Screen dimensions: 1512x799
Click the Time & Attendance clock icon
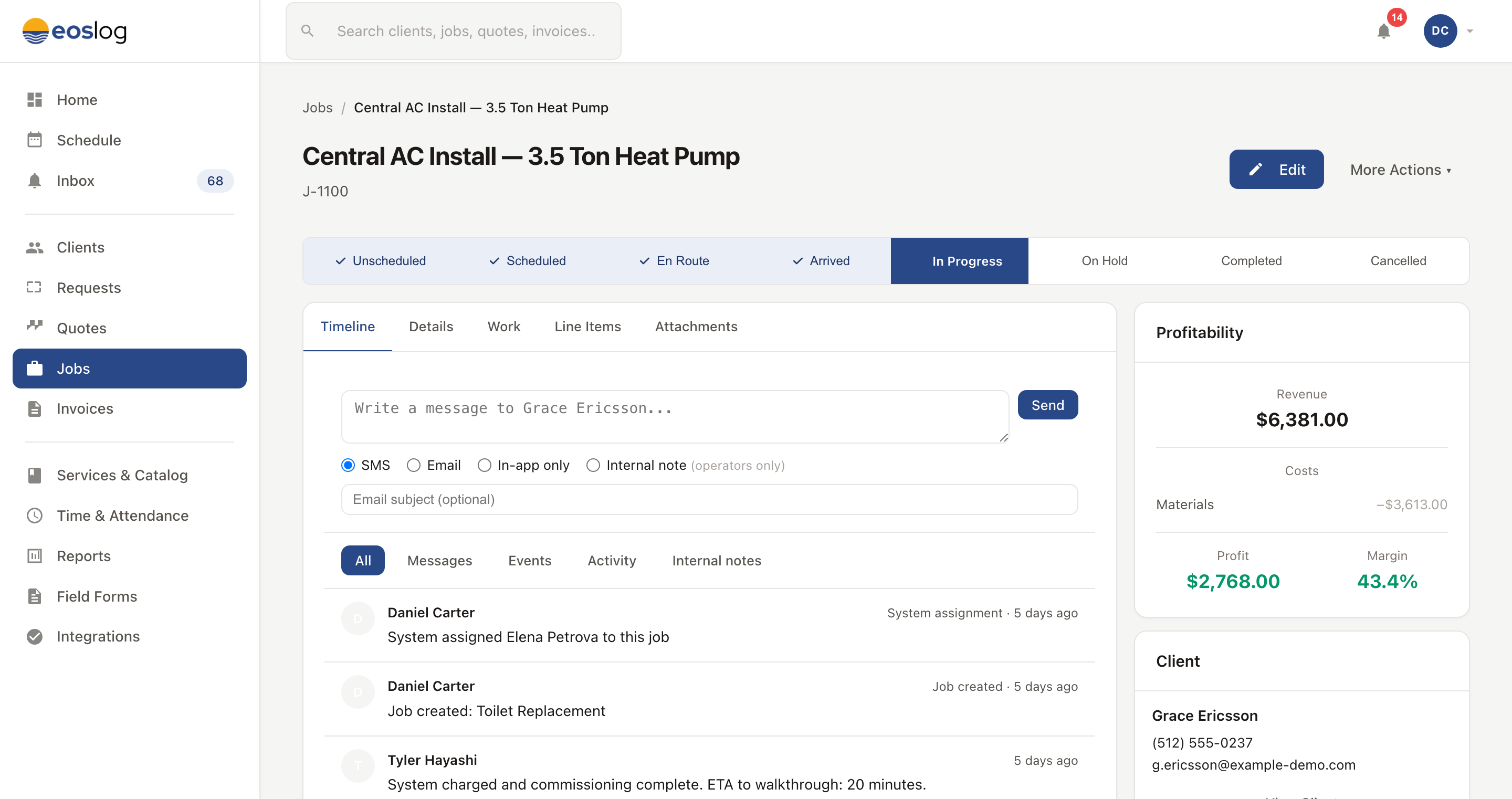pos(35,516)
